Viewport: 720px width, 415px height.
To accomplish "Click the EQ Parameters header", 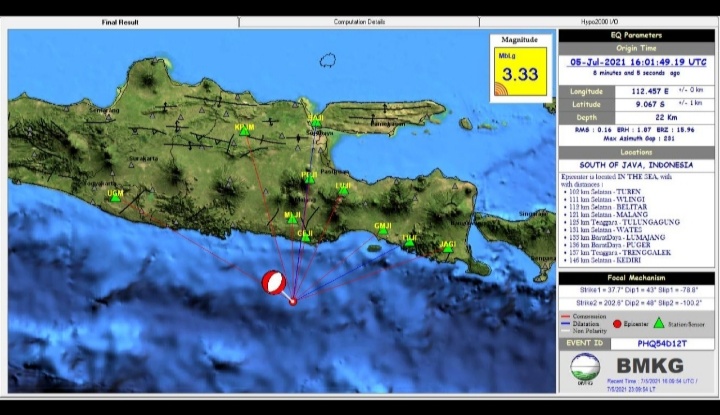I will click(636, 35).
